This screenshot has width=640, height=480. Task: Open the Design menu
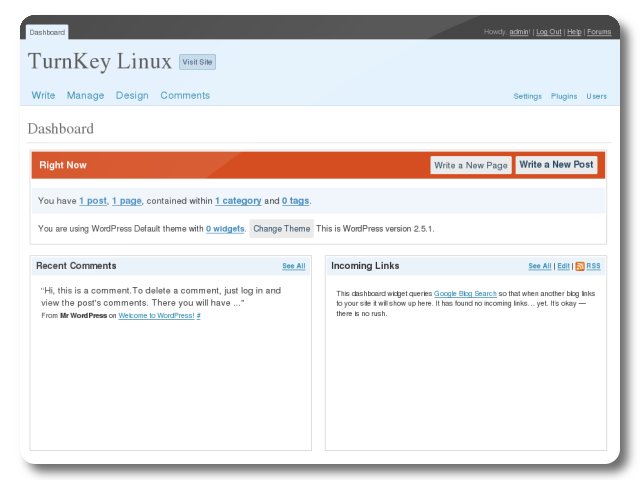point(132,96)
